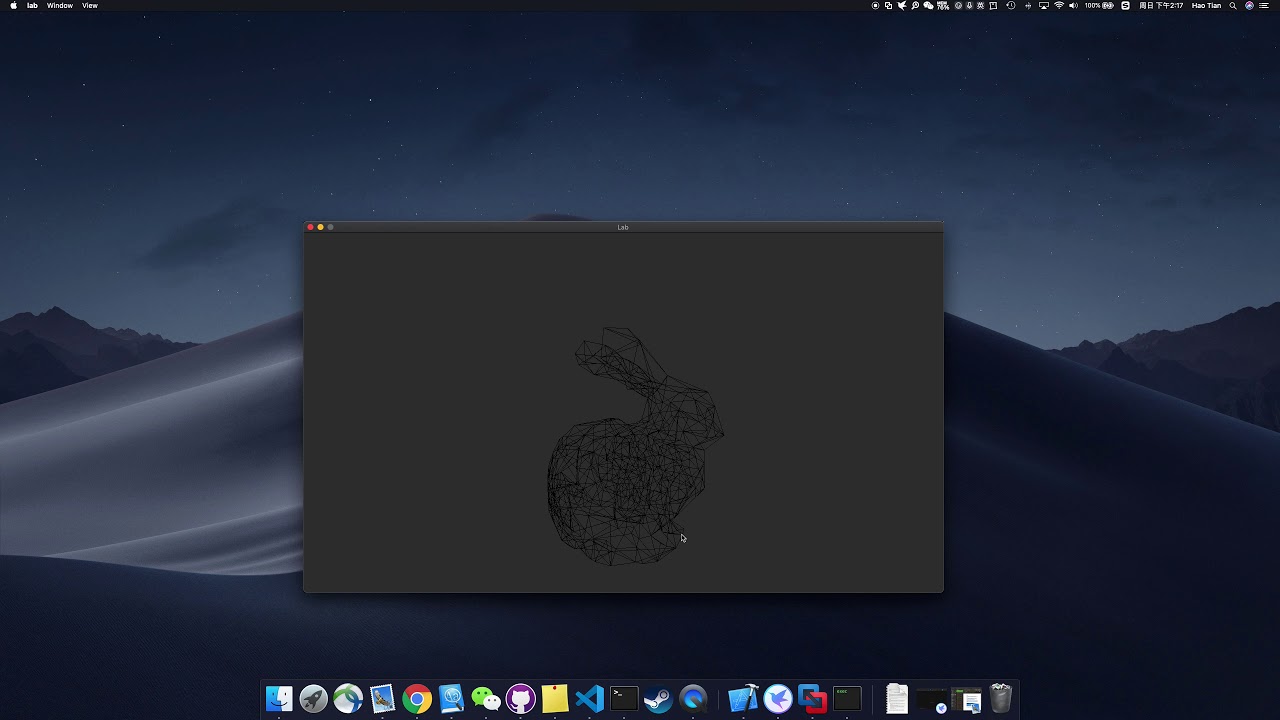Open the View menu

pos(90,5)
